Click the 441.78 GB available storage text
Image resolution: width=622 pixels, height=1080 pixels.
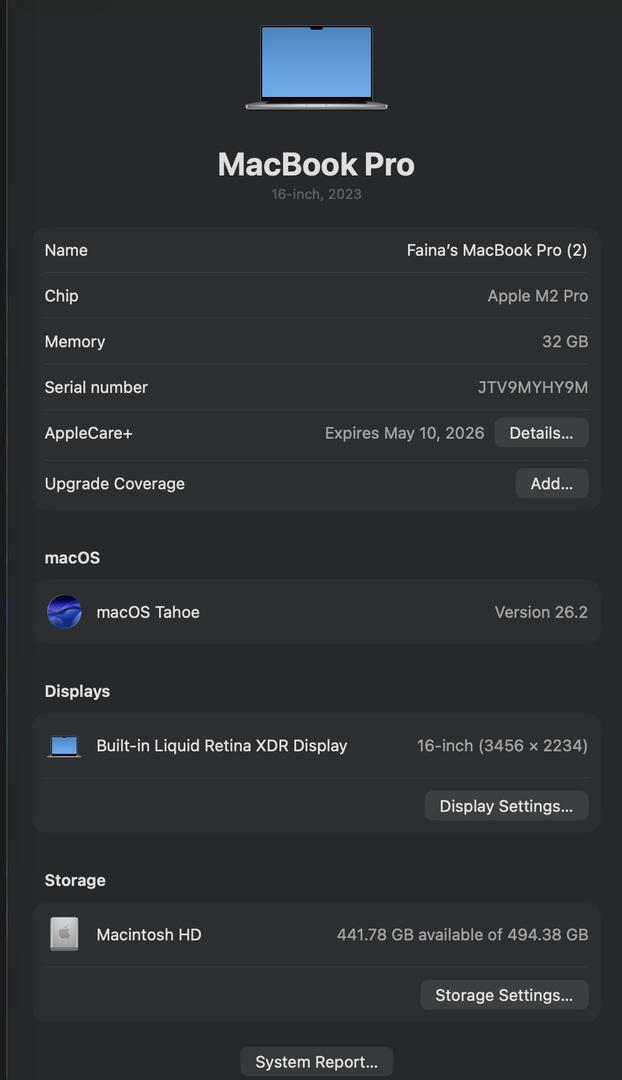462,935
